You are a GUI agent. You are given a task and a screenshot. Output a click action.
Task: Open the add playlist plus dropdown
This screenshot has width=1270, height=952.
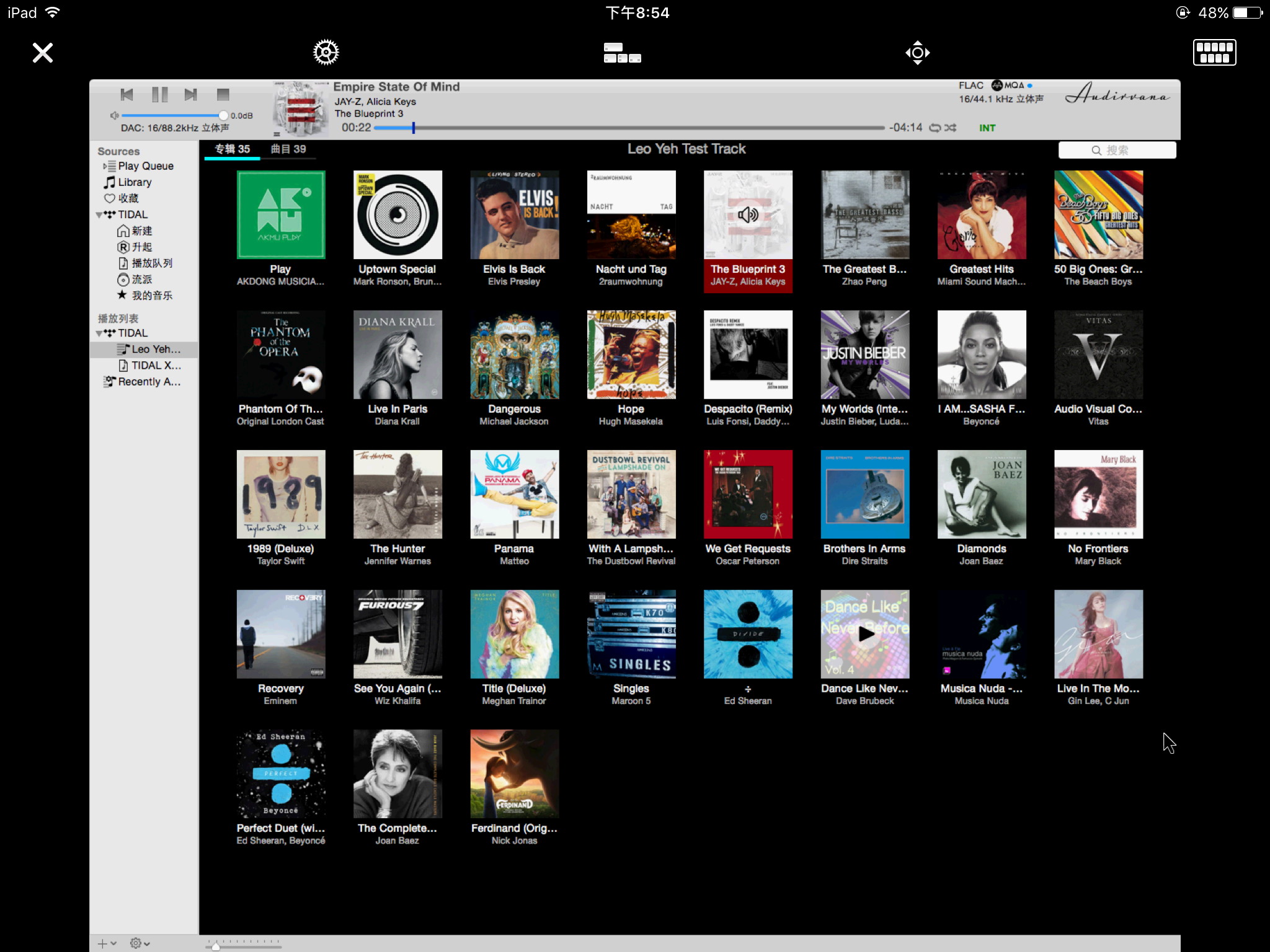click(x=107, y=943)
